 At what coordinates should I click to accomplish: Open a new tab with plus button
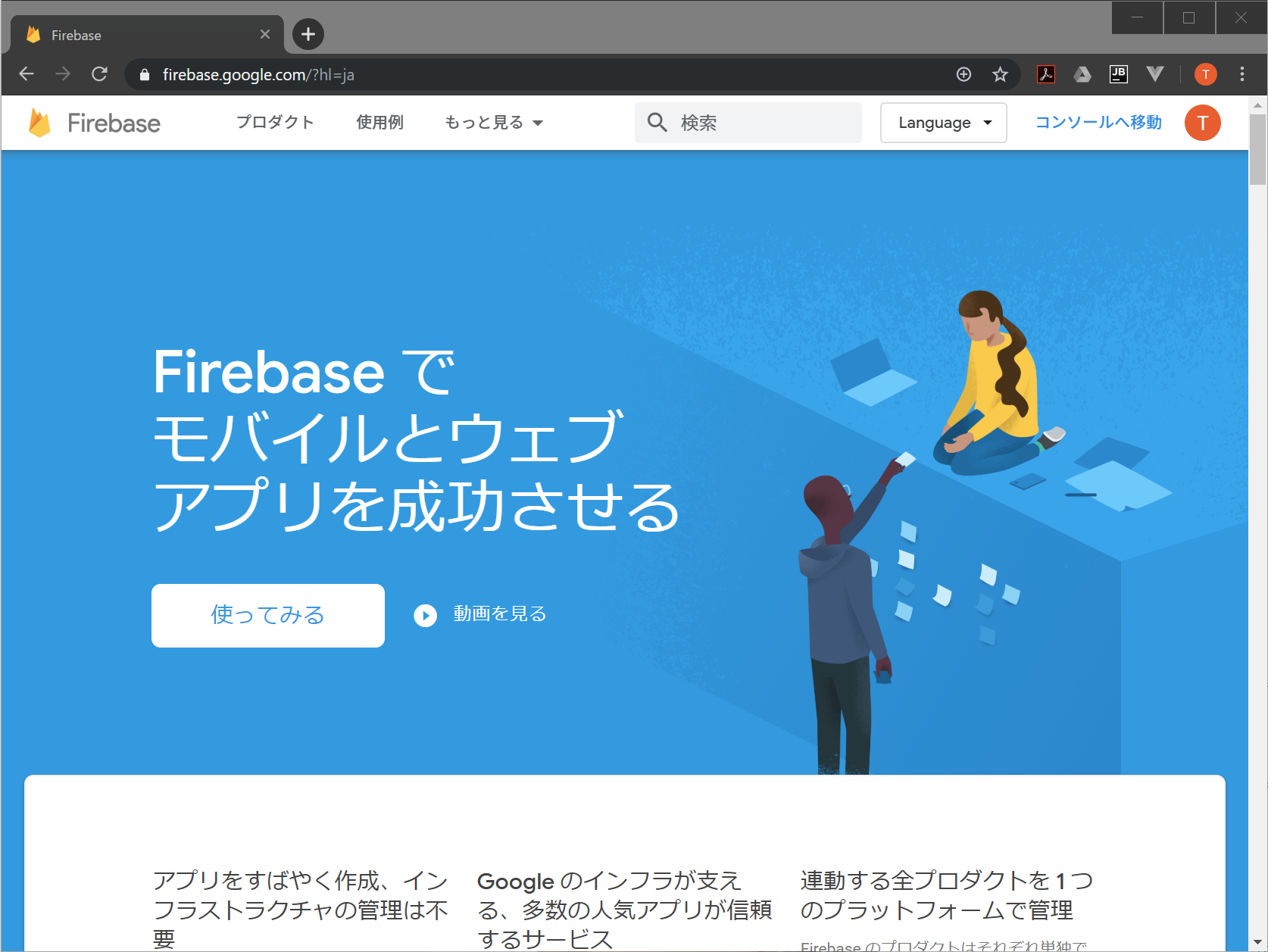[x=308, y=34]
